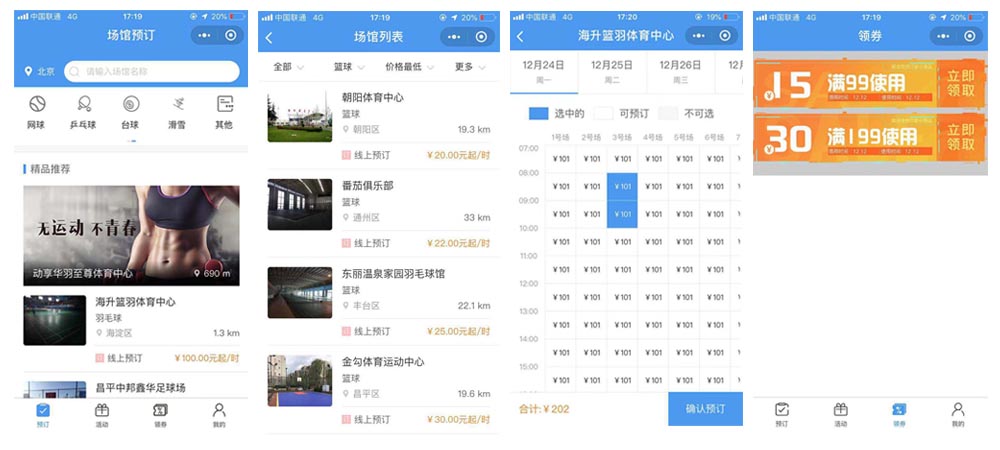
Task: Select 2号场 slot at 08:00
Action: coord(592,186)
